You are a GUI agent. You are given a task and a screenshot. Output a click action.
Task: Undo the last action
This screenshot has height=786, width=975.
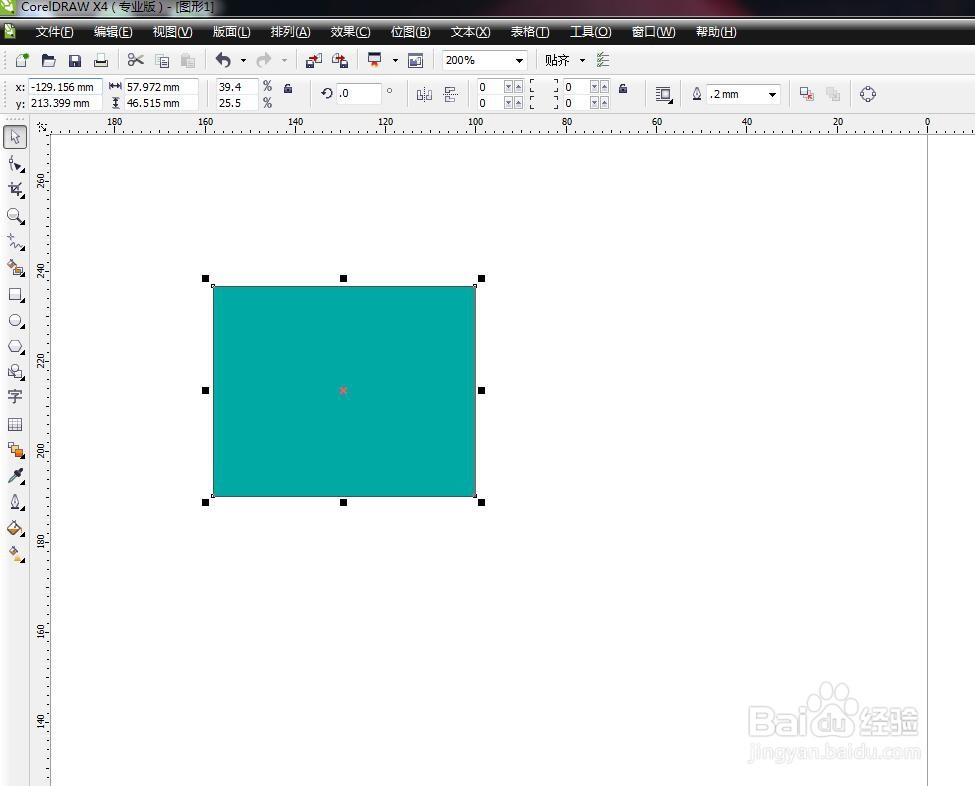click(x=223, y=60)
